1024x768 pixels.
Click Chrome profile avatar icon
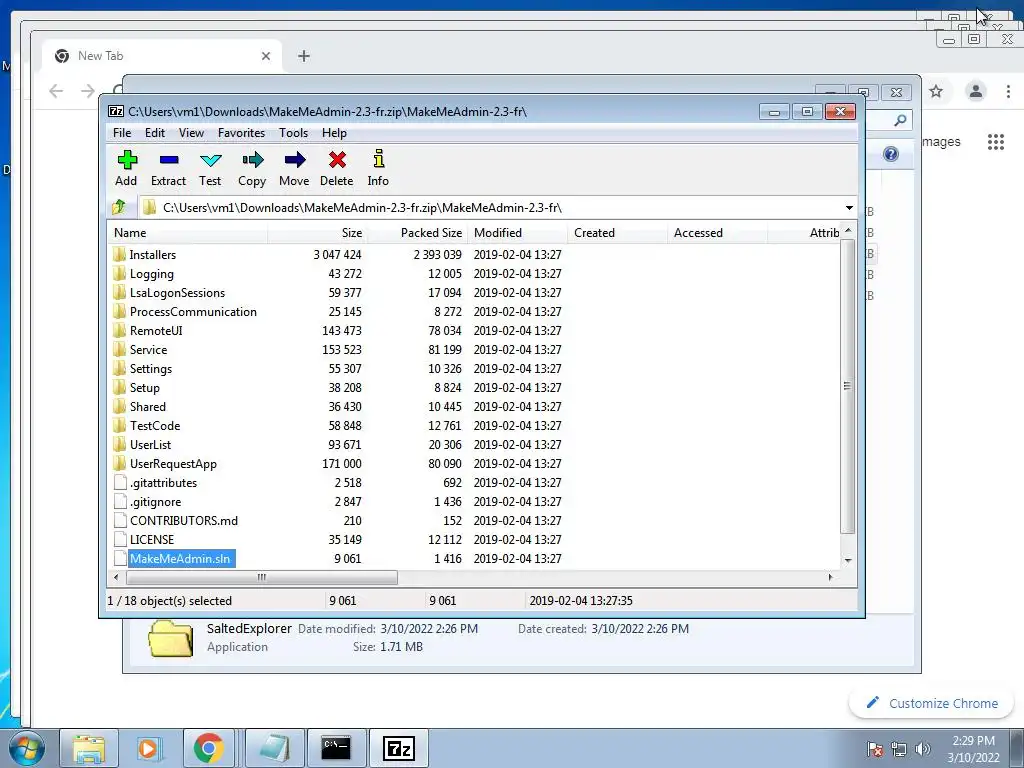click(x=976, y=91)
